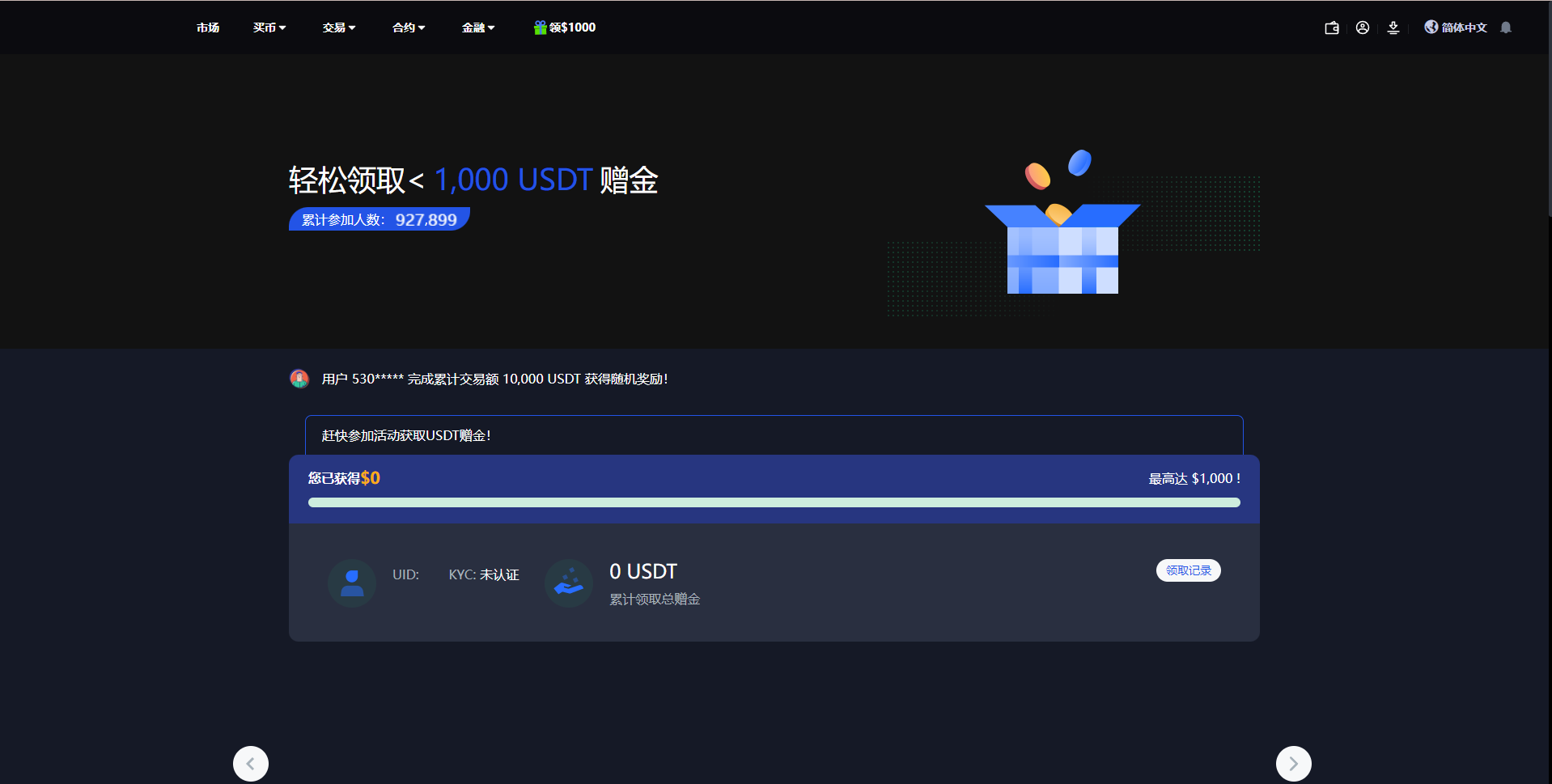Click the blue user avatar beside UID

pyautogui.click(x=352, y=583)
